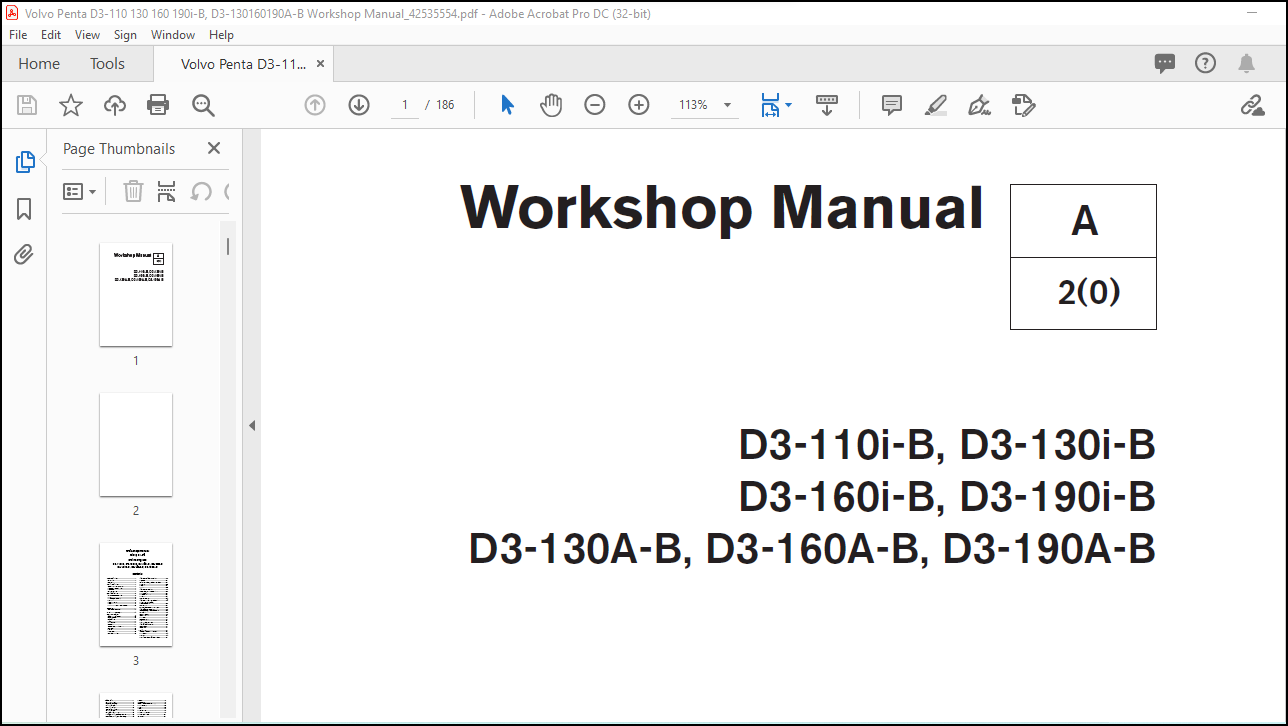Image resolution: width=1288 pixels, height=726 pixels.
Task: Select page 1 thumbnail
Action: (136, 295)
